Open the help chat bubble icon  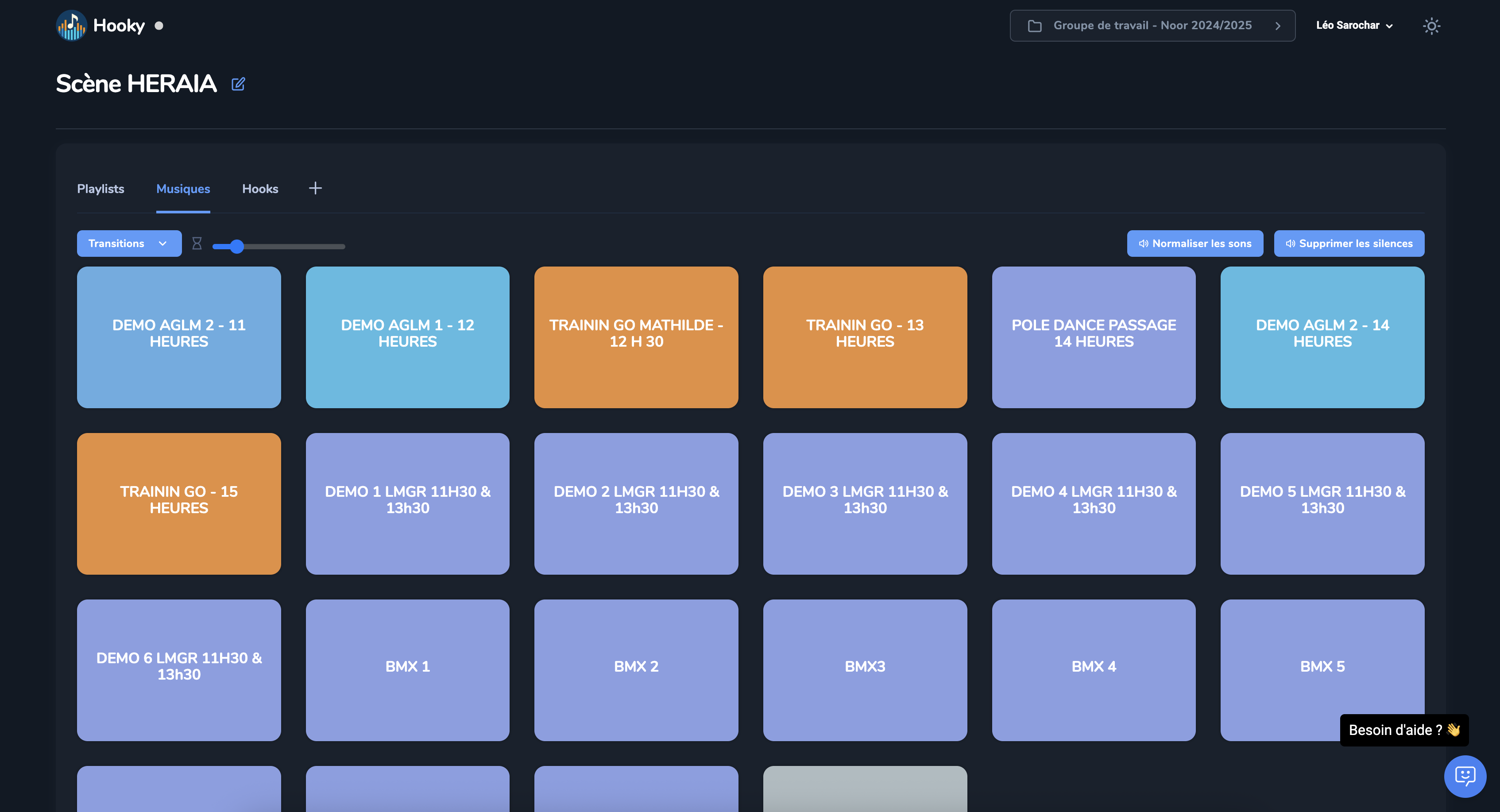(x=1465, y=776)
